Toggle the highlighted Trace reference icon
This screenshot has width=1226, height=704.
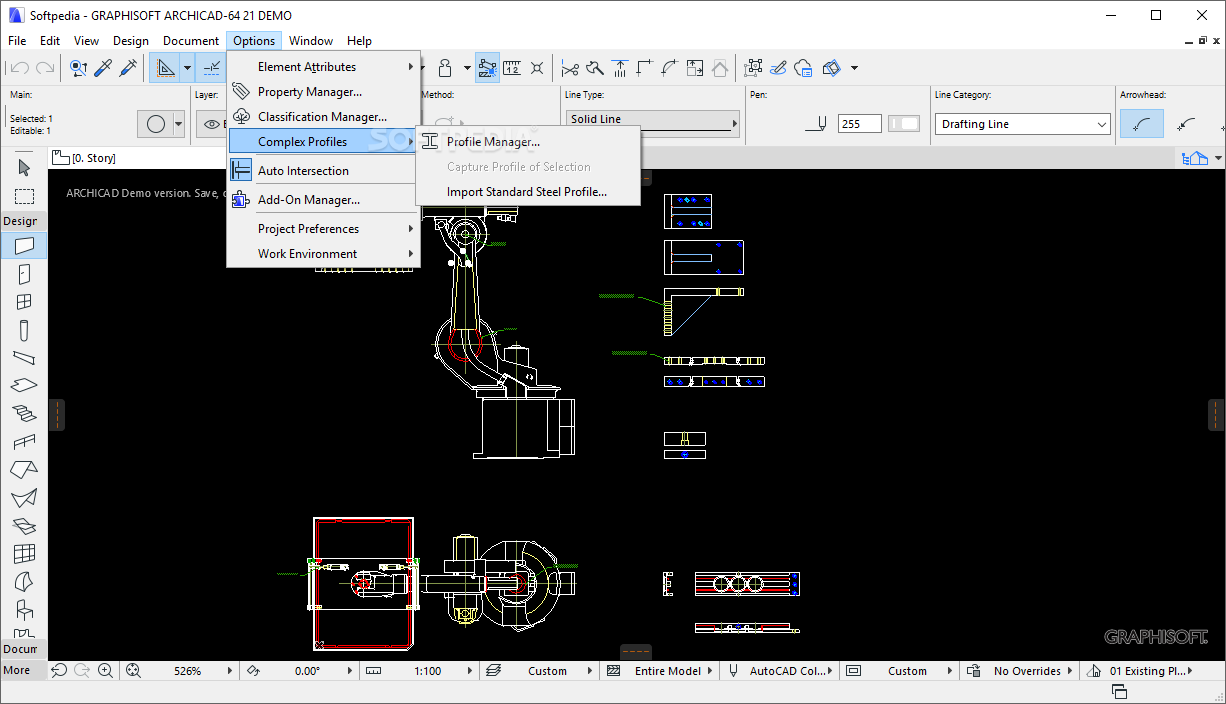pyautogui.click(x=487, y=68)
